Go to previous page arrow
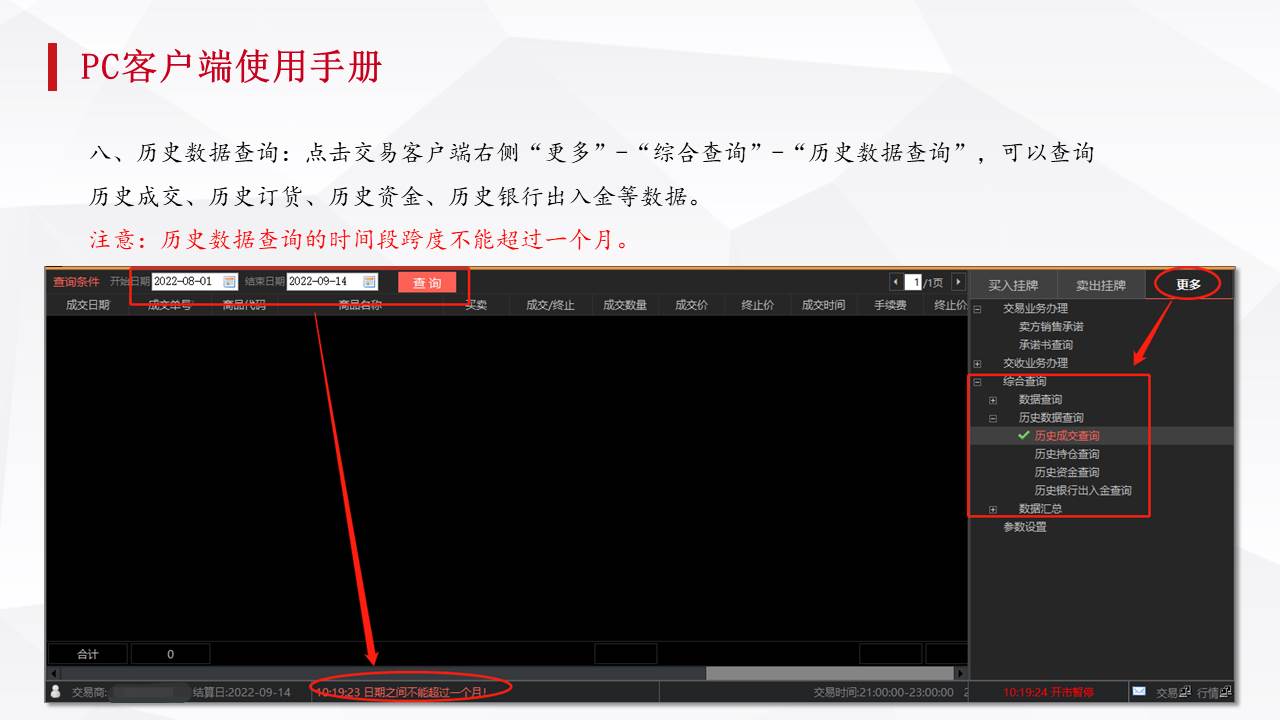 point(895,282)
